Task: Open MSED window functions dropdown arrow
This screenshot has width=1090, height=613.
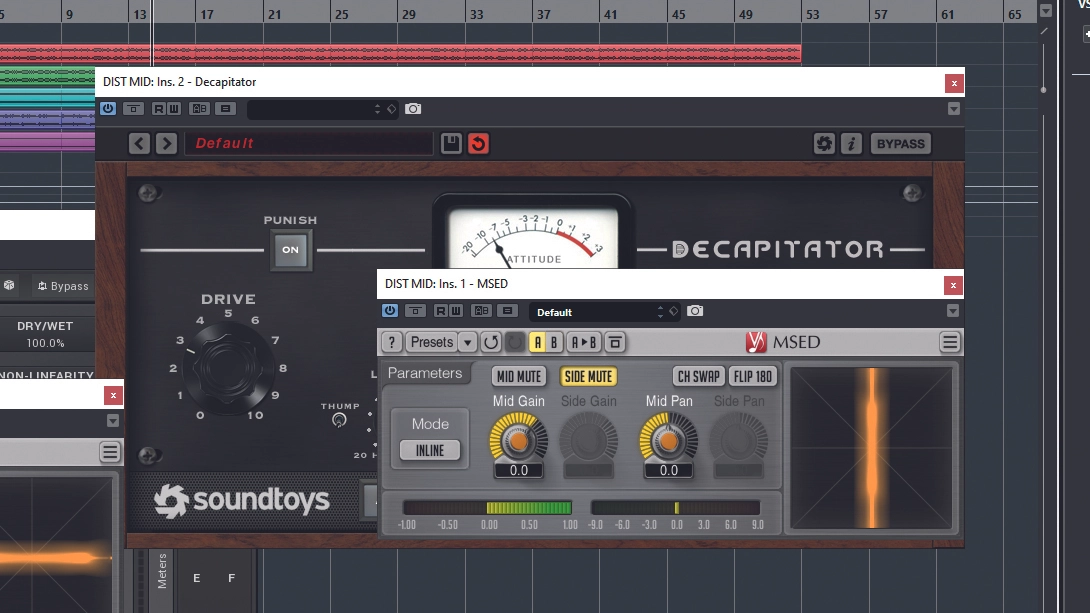Action: click(x=953, y=311)
